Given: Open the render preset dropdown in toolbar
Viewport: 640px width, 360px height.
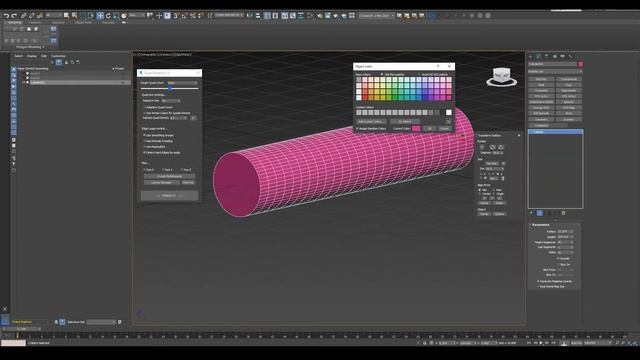Looking at the screenshot, I should click(376, 16).
